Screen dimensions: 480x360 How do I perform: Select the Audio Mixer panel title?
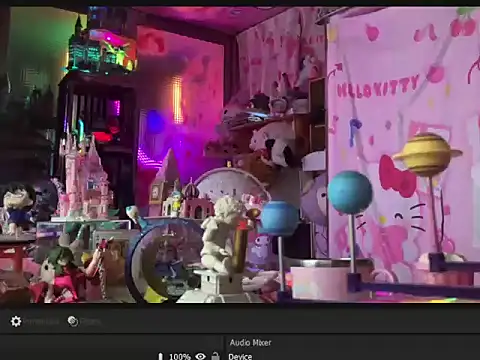pos(250,343)
